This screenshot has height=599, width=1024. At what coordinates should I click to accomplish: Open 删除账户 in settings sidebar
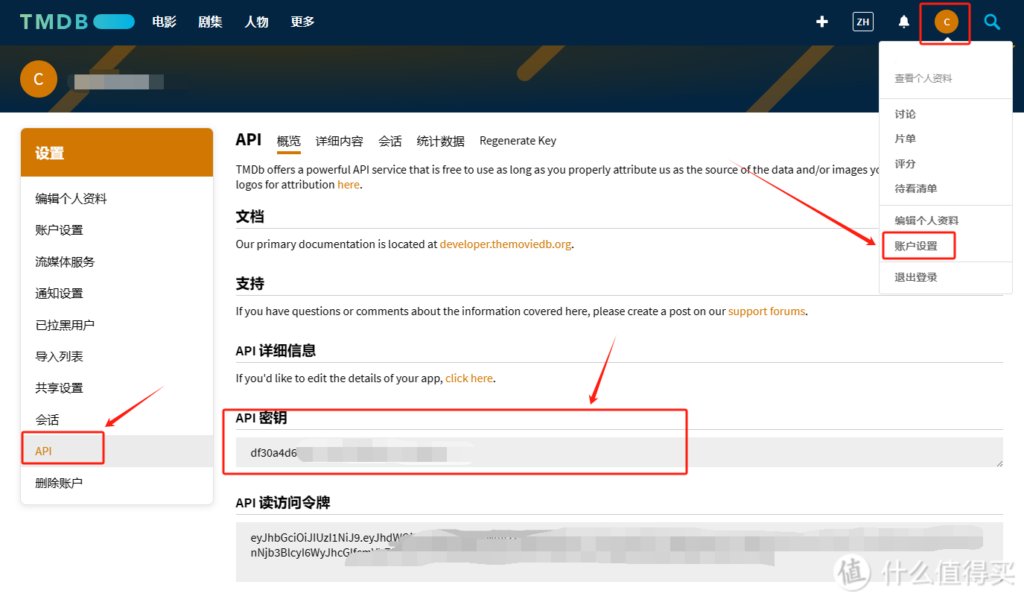[59, 483]
